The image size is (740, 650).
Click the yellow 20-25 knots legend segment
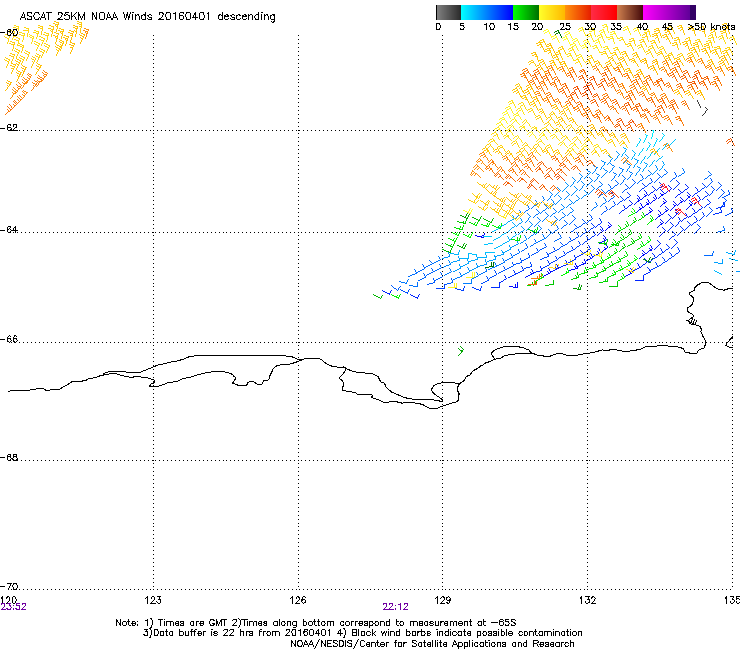tap(552, 12)
